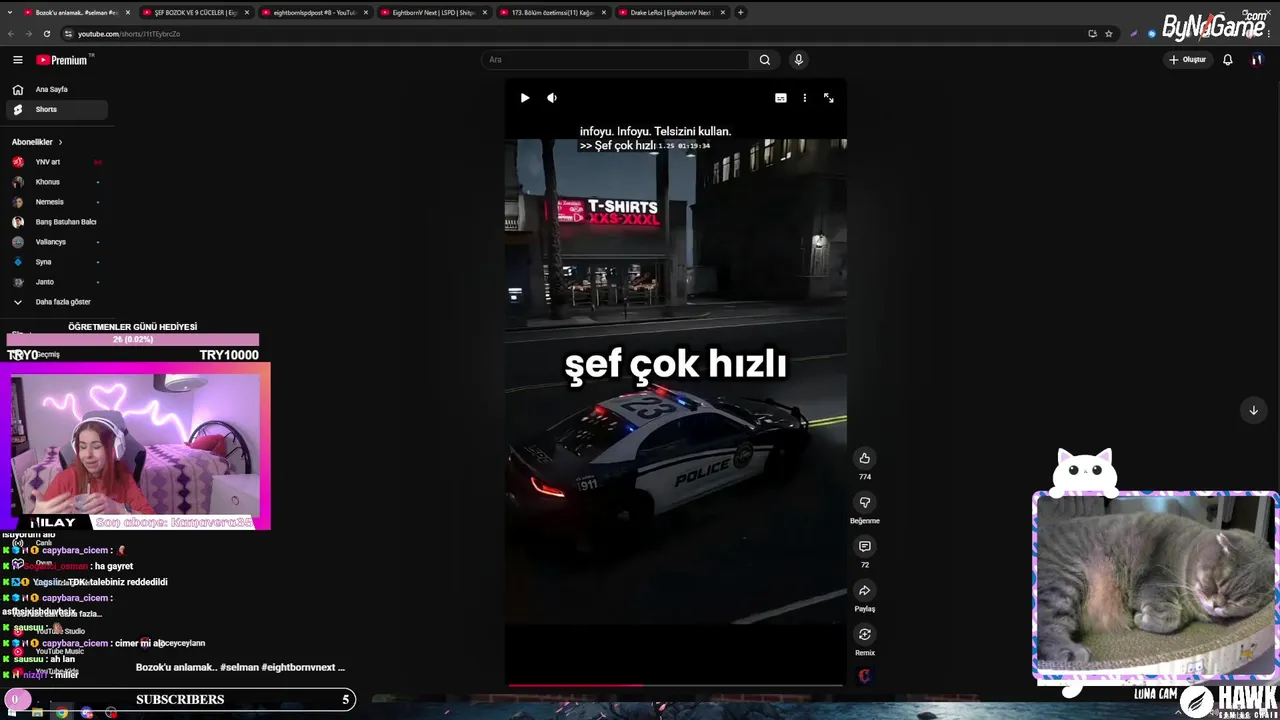Viewport: 1280px width, 720px height.
Task: Open YouTube Studio sidebar item
Action: [60, 631]
